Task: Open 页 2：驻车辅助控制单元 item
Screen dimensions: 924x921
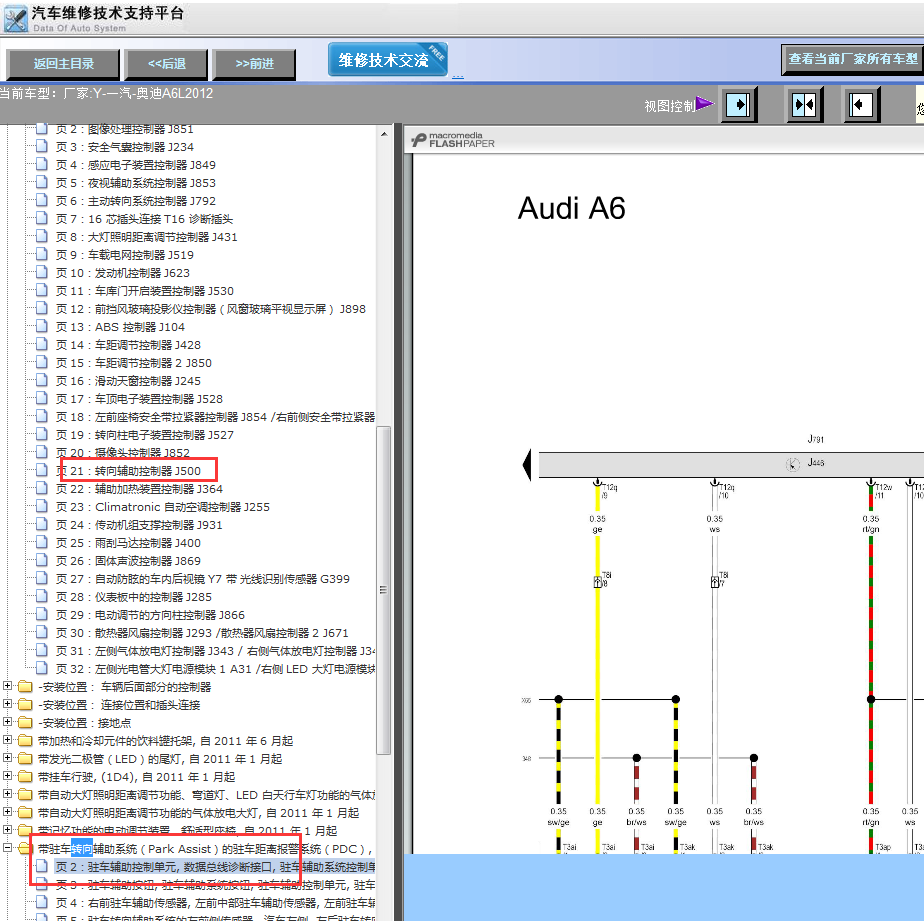Action: click(x=214, y=867)
